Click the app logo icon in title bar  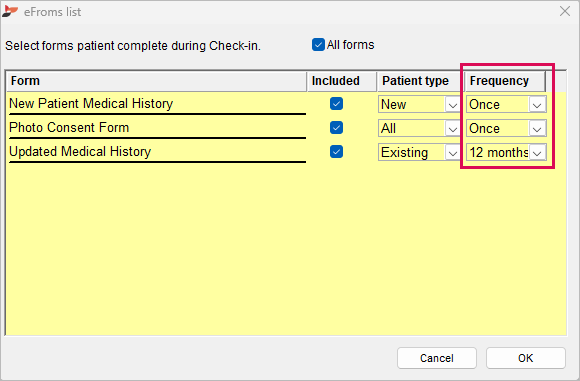tap(10, 11)
